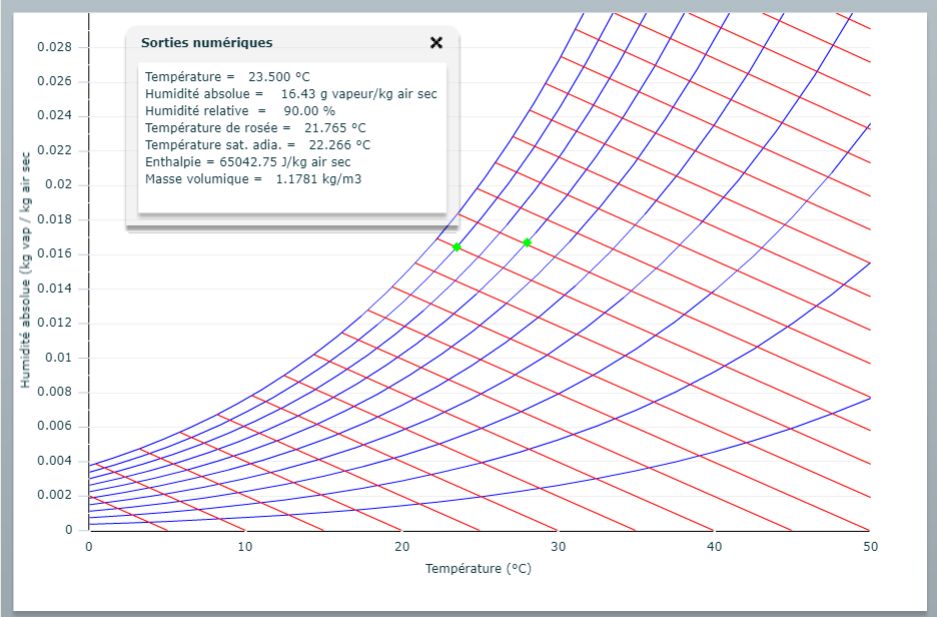This screenshot has width=937, height=617.
Task: Close the Sorties numériques popup
Action: click(x=436, y=43)
